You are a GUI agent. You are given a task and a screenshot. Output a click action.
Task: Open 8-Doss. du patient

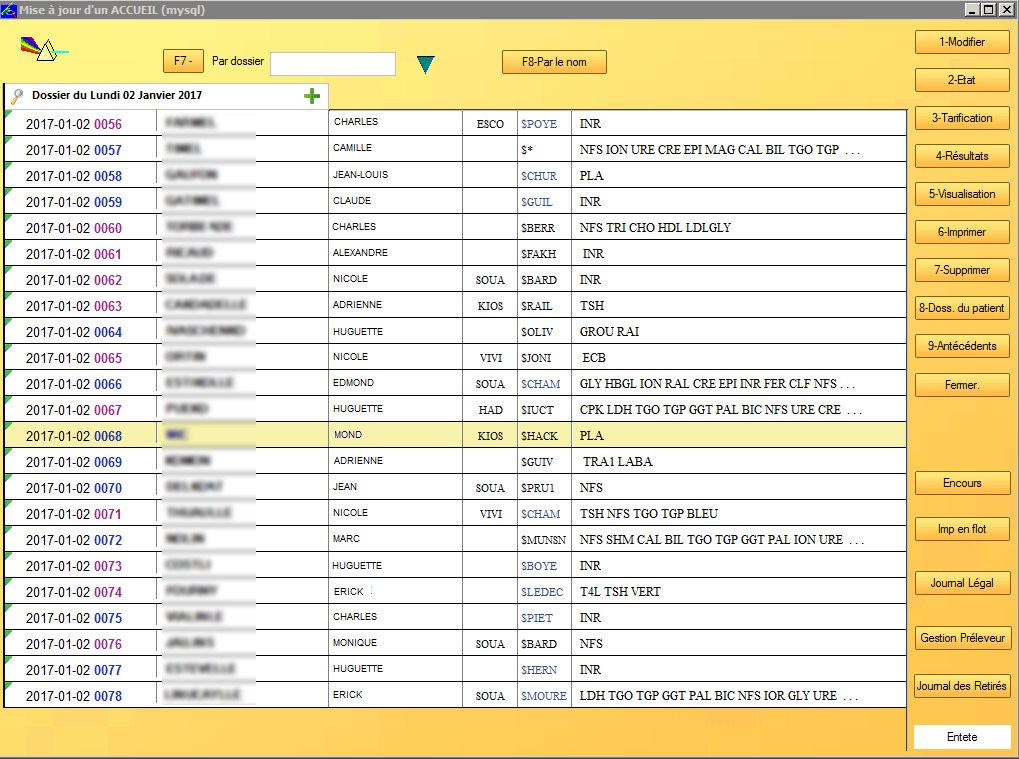[961, 308]
